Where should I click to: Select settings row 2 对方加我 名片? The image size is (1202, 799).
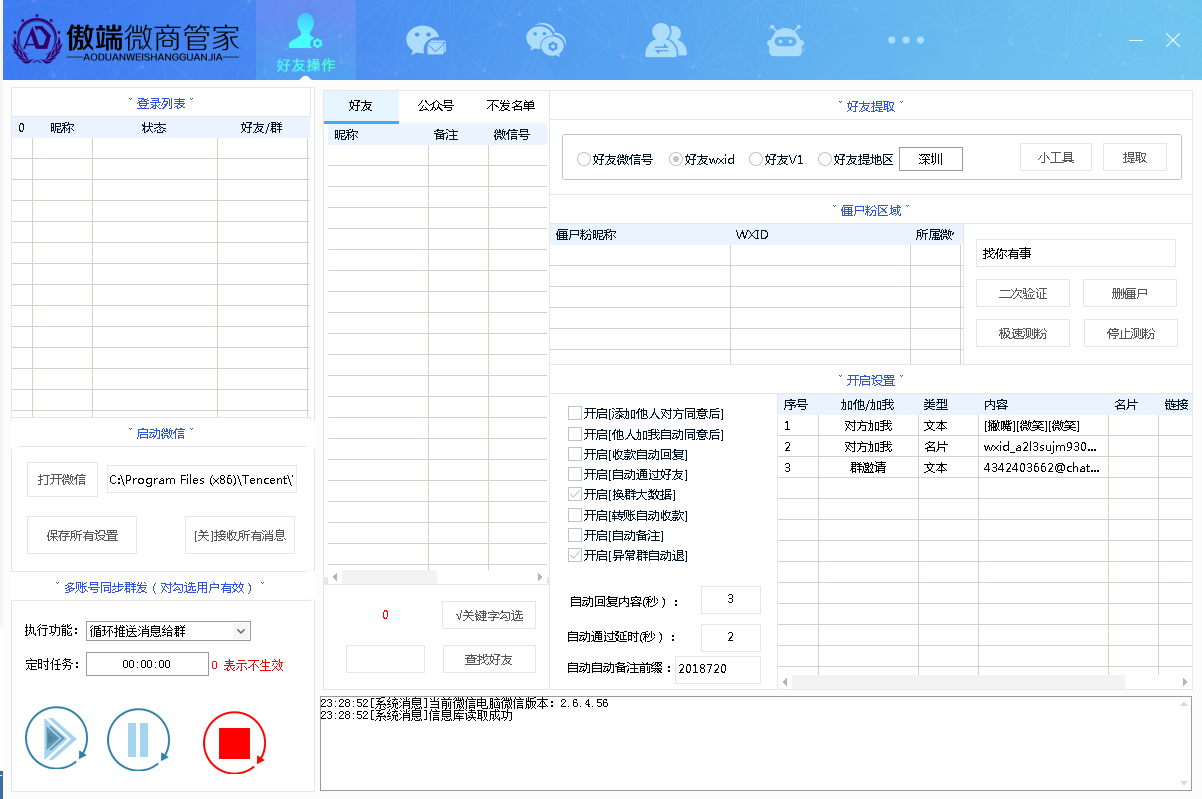coord(984,447)
